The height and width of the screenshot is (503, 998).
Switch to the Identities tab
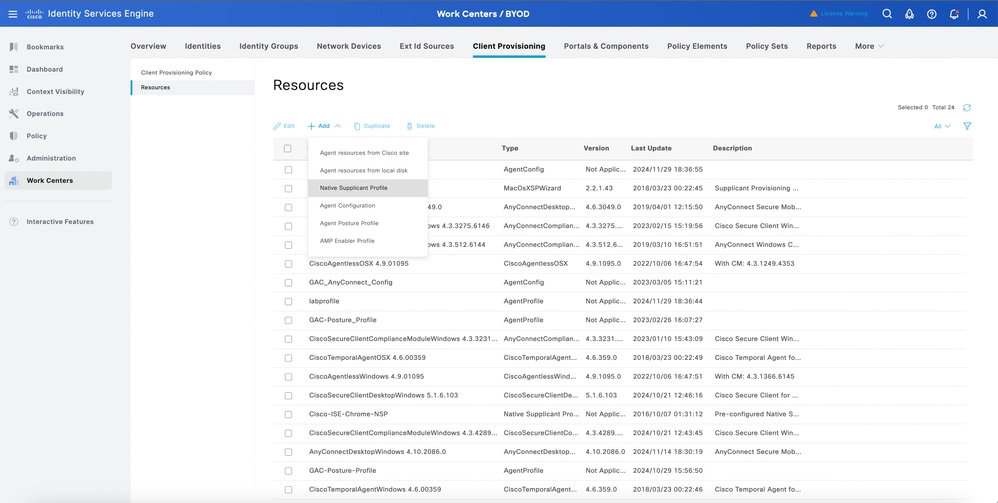coord(203,46)
